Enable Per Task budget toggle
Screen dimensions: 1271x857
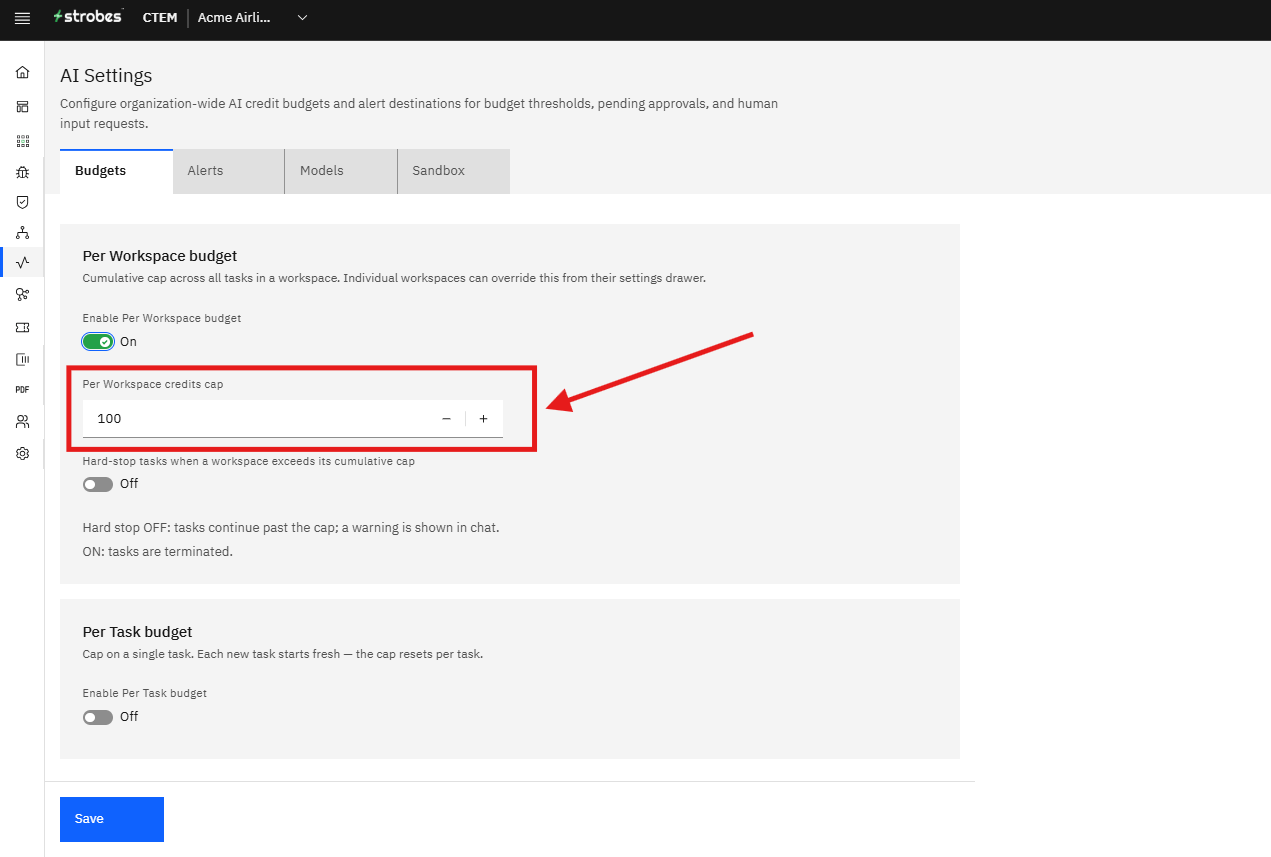tap(98, 717)
